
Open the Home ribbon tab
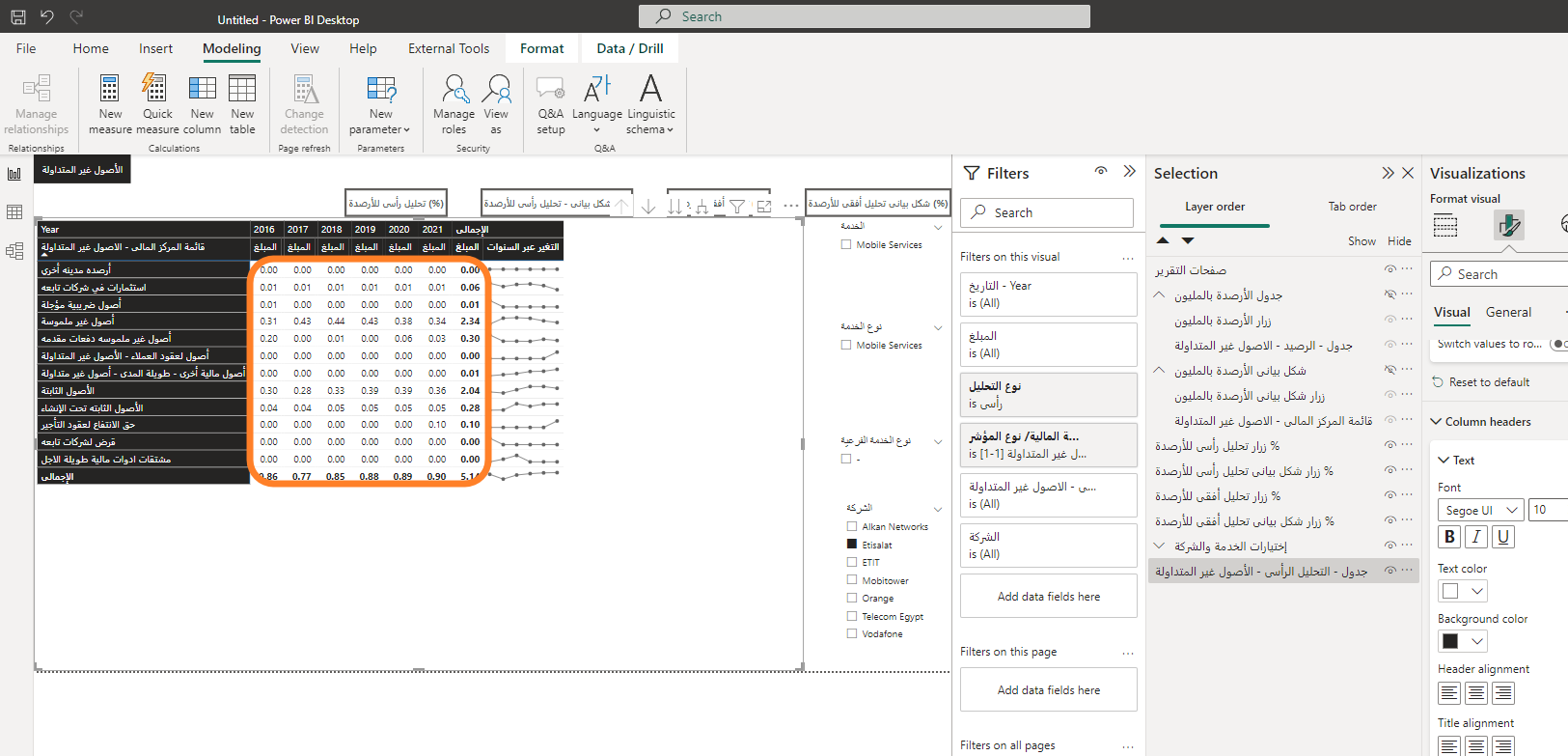coord(91,48)
